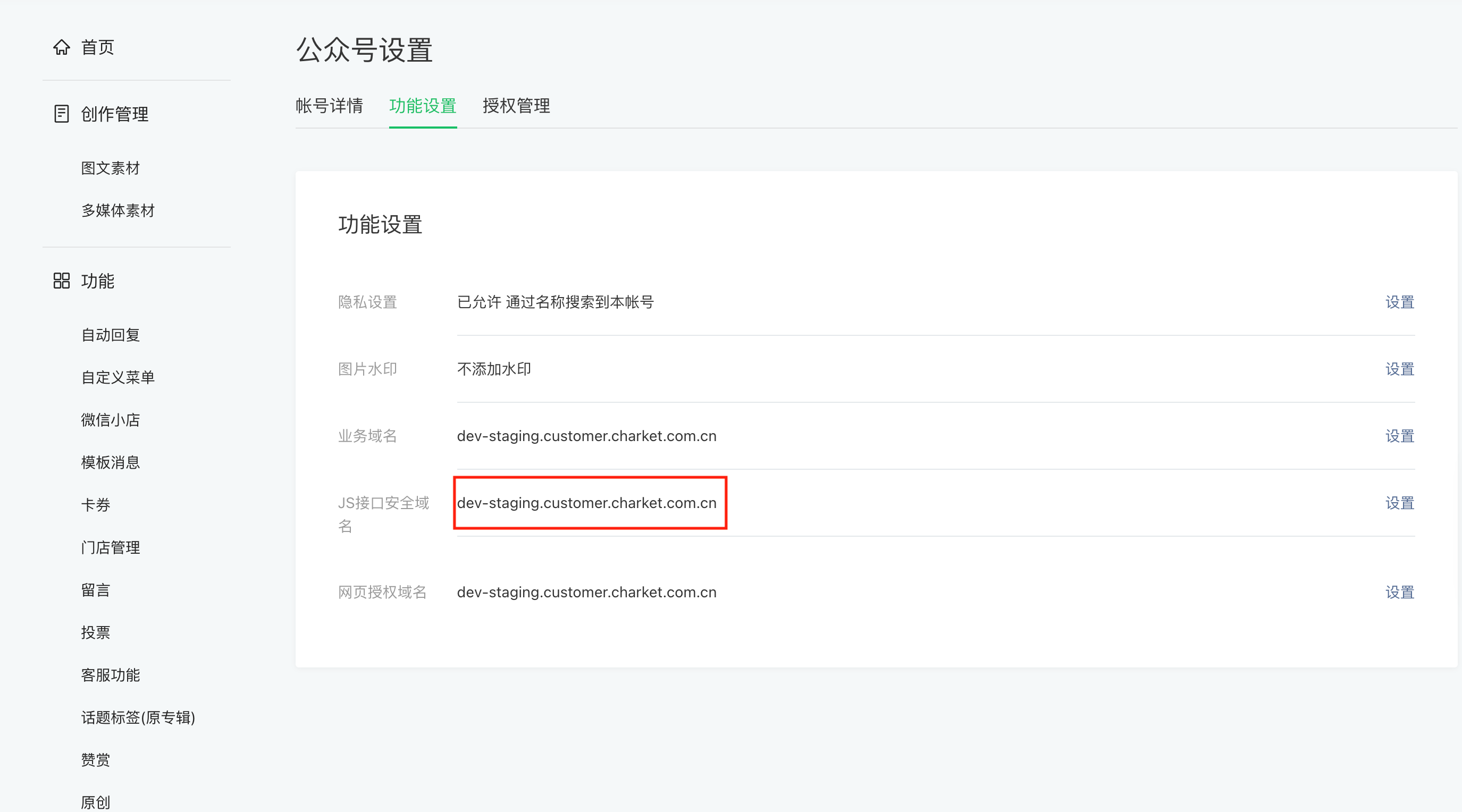The image size is (1462, 812).
Task: Open 微信小店 from the sidebar
Action: pos(111,420)
